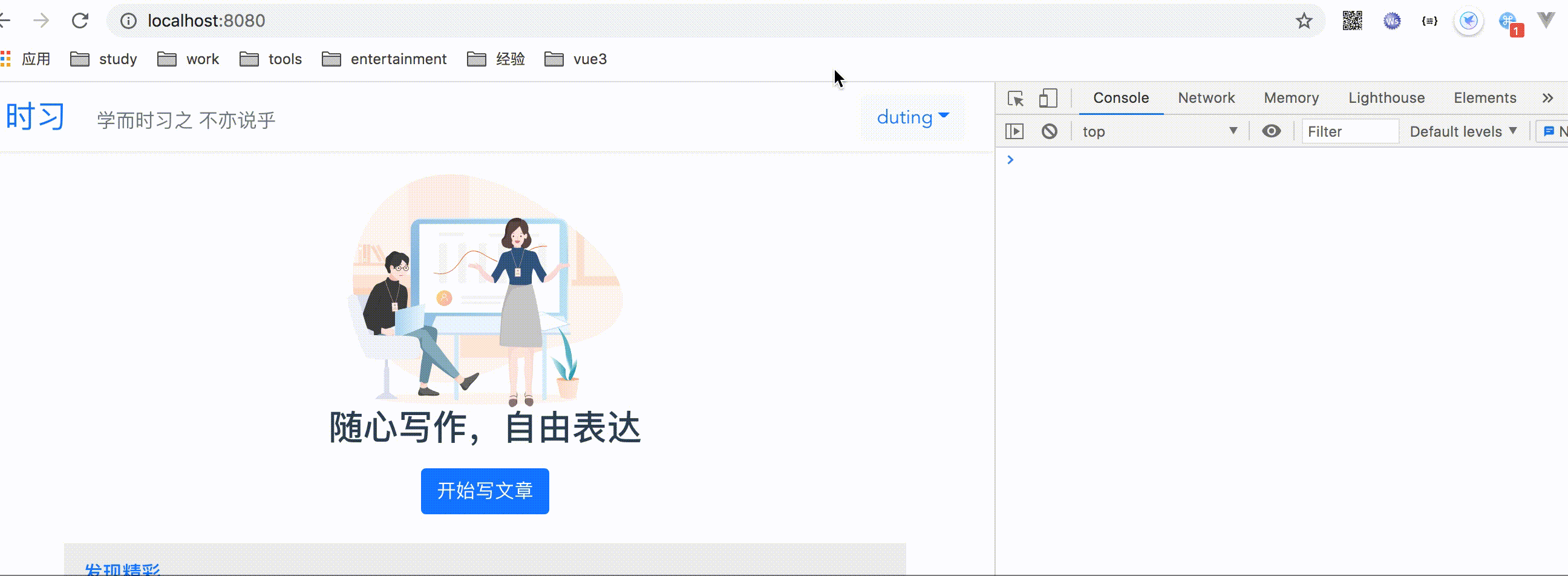Open the tools bookmarks folder

coord(271,59)
